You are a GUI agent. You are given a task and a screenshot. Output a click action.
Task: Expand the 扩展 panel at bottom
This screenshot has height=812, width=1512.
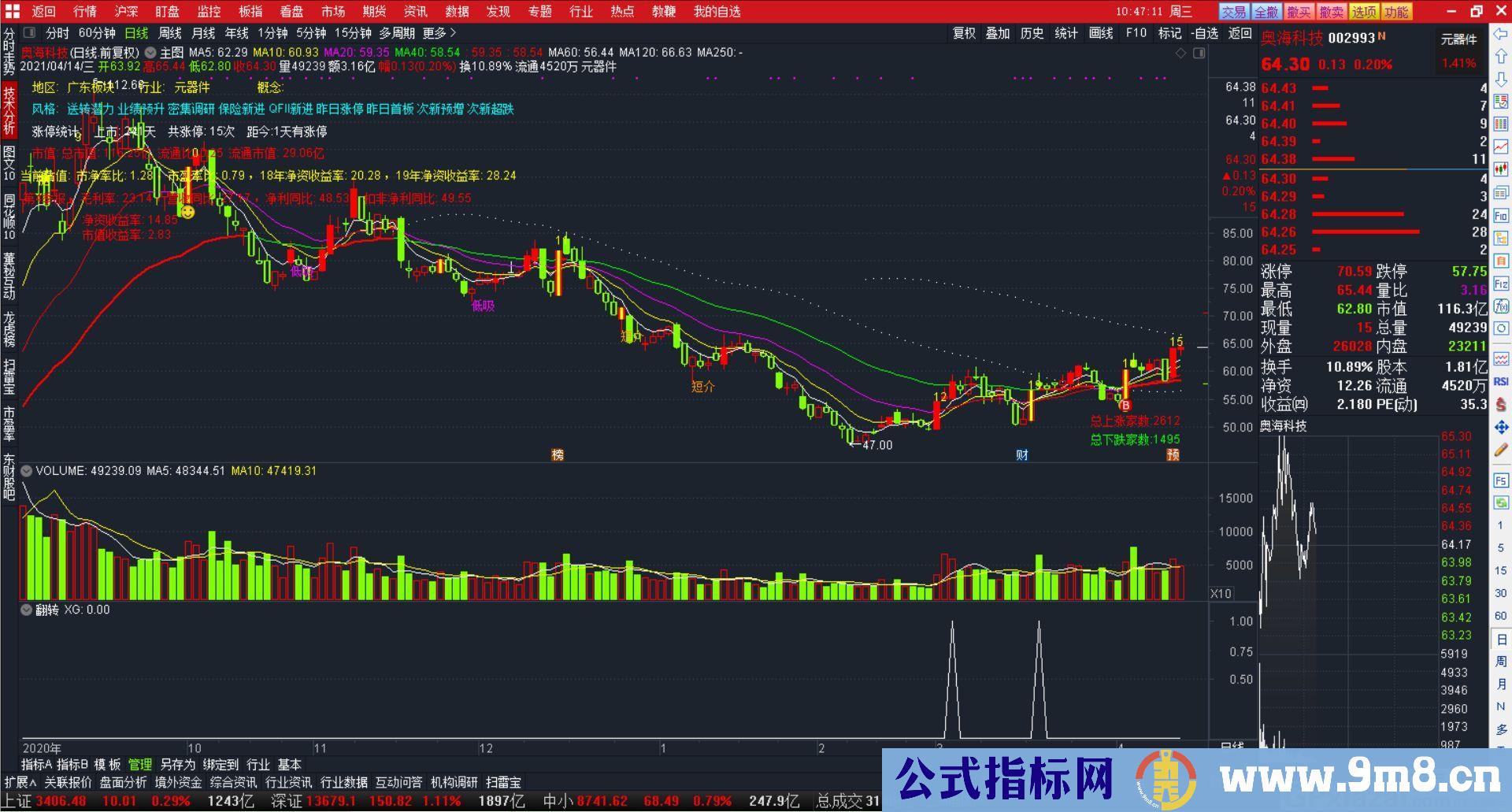[20, 782]
